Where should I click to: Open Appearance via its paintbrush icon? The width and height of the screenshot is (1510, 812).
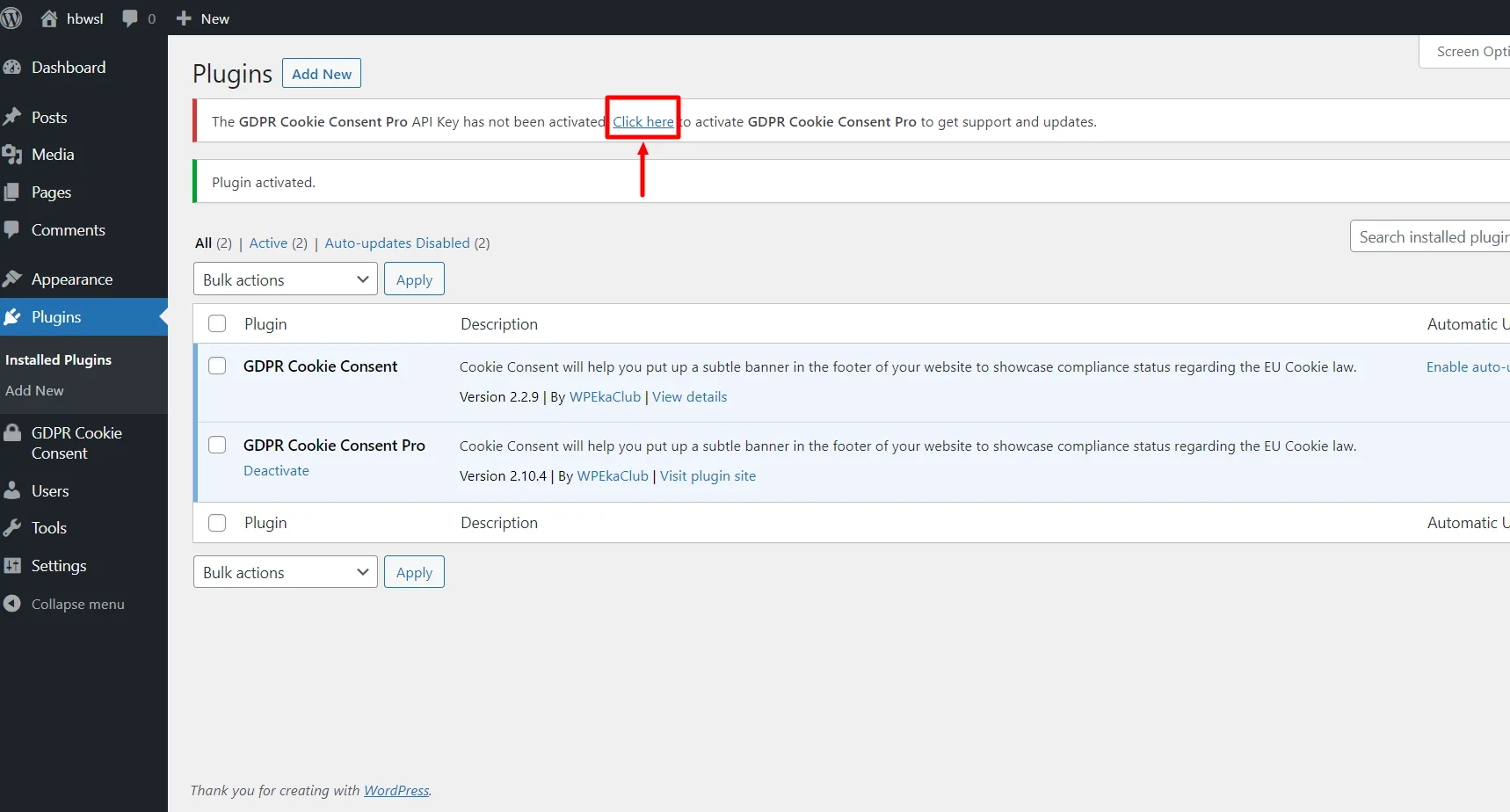(x=12, y=278)
